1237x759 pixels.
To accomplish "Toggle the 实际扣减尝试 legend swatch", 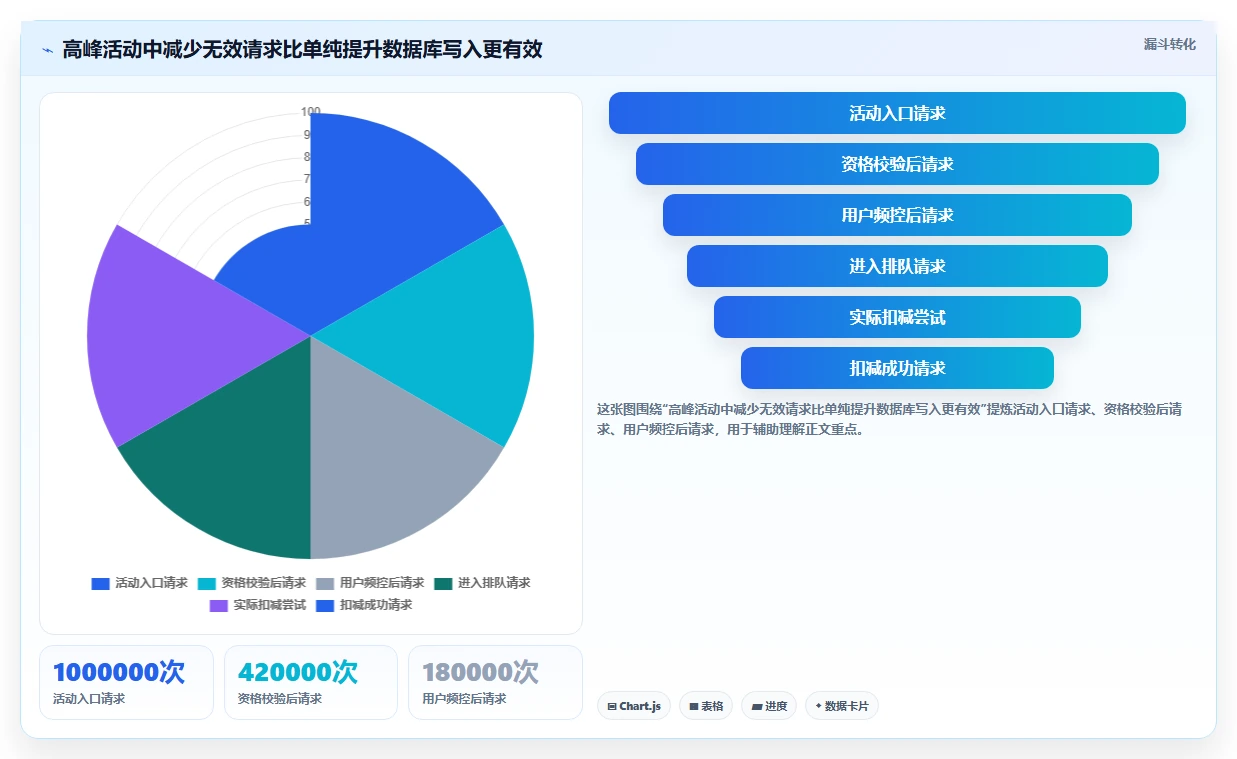I will tap(219, 605).
